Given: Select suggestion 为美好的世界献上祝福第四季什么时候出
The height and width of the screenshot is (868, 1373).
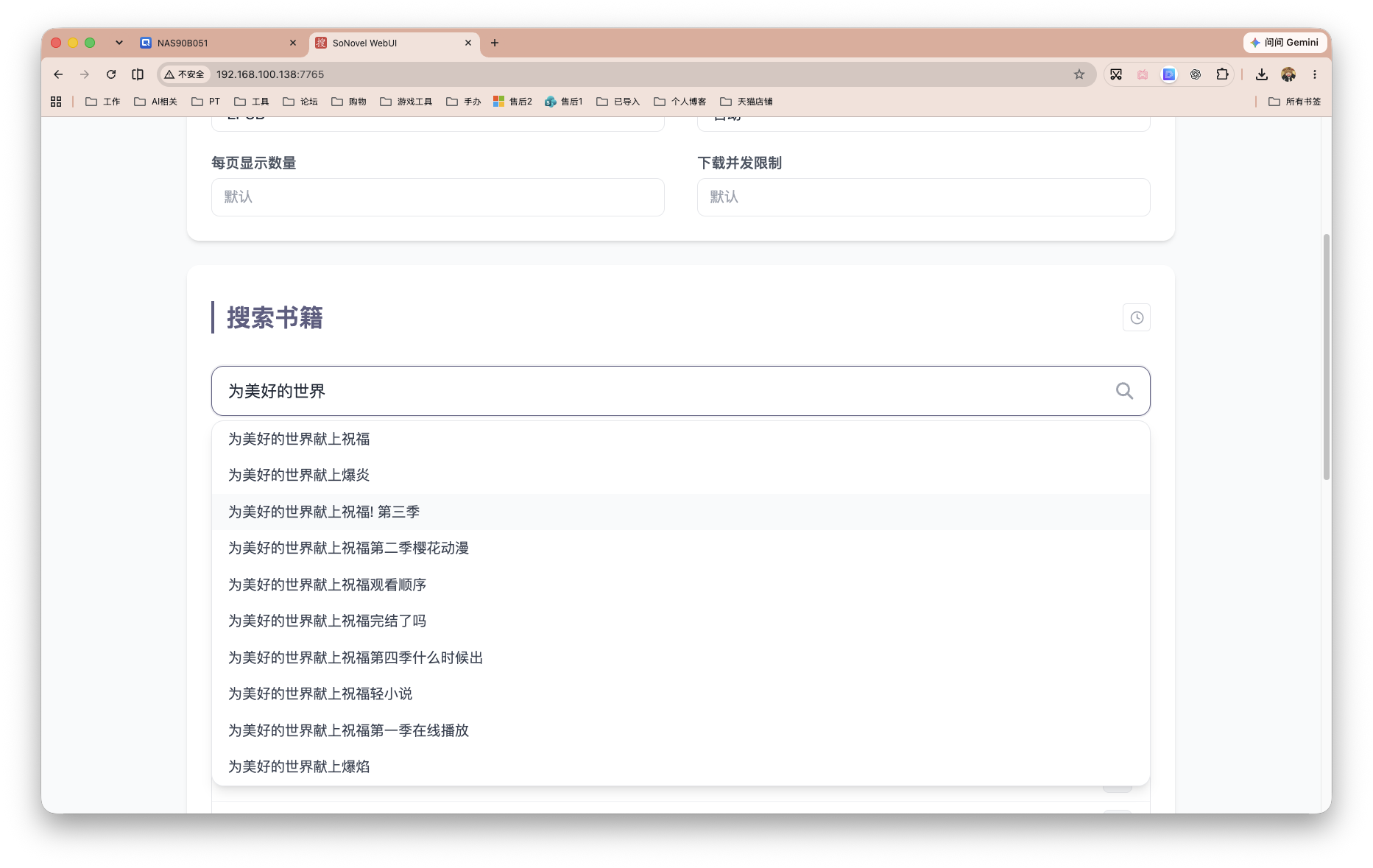Looking at the screenshot, I should tap(681, 657).
